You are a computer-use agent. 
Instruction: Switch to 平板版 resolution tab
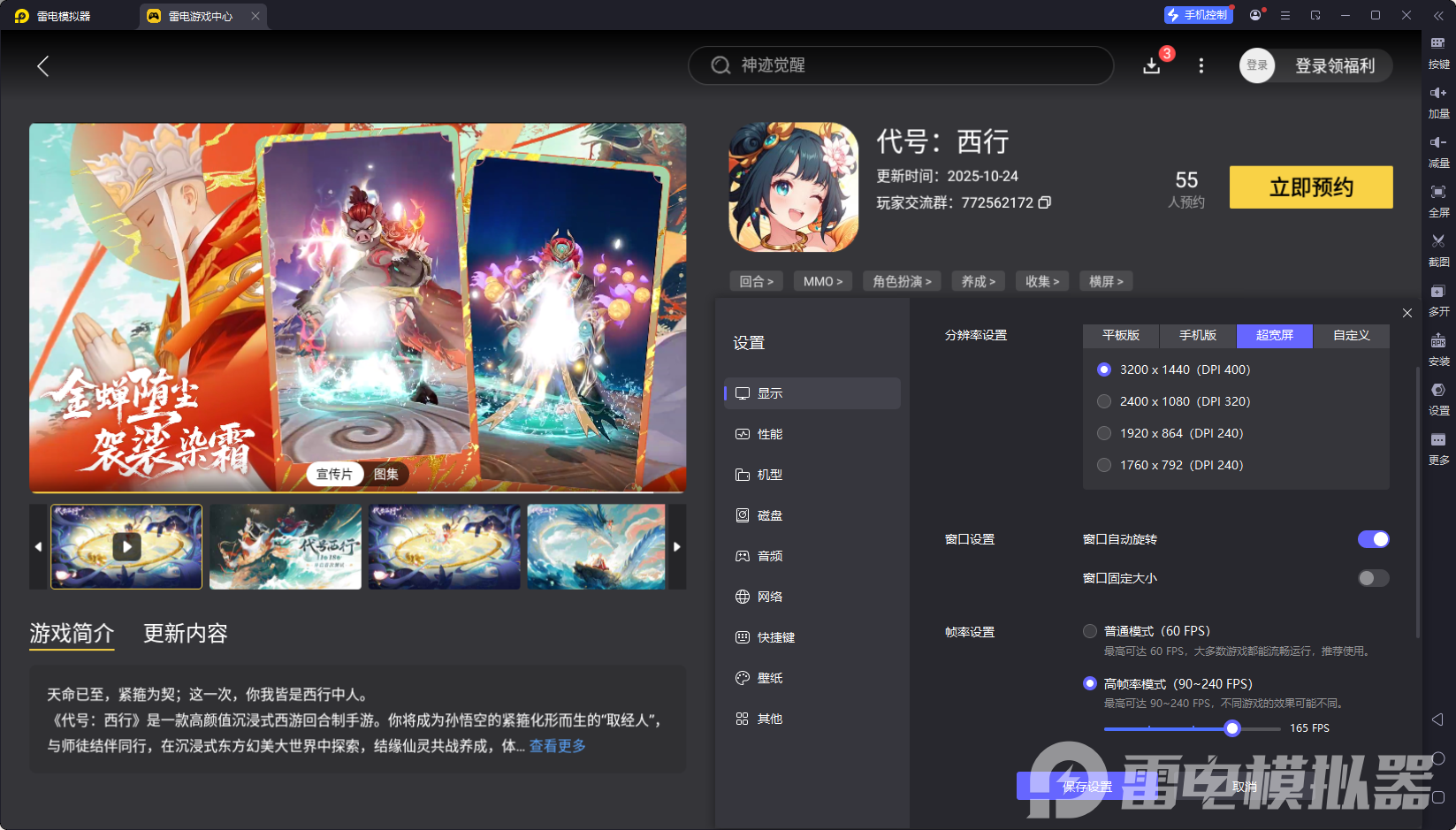coord(1121,336)
